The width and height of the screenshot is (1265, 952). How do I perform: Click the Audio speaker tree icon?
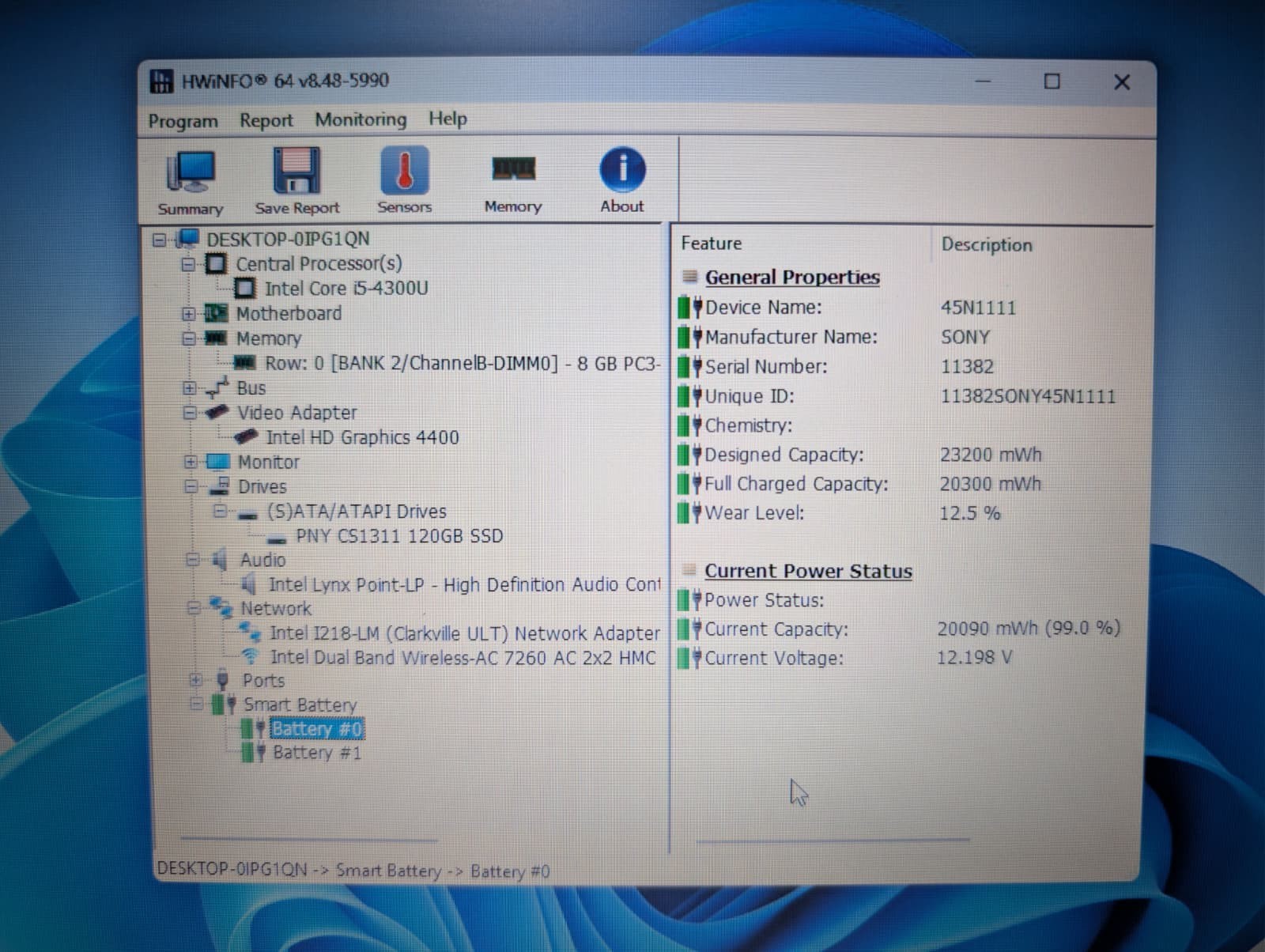(220, 560)
